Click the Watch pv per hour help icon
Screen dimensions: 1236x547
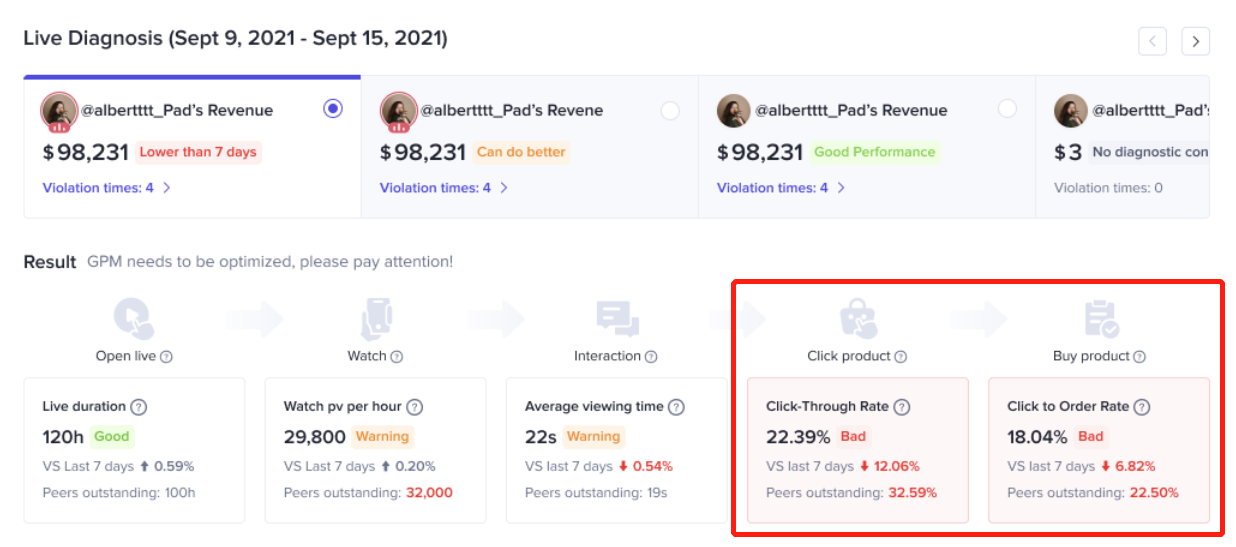click(414, 407)
